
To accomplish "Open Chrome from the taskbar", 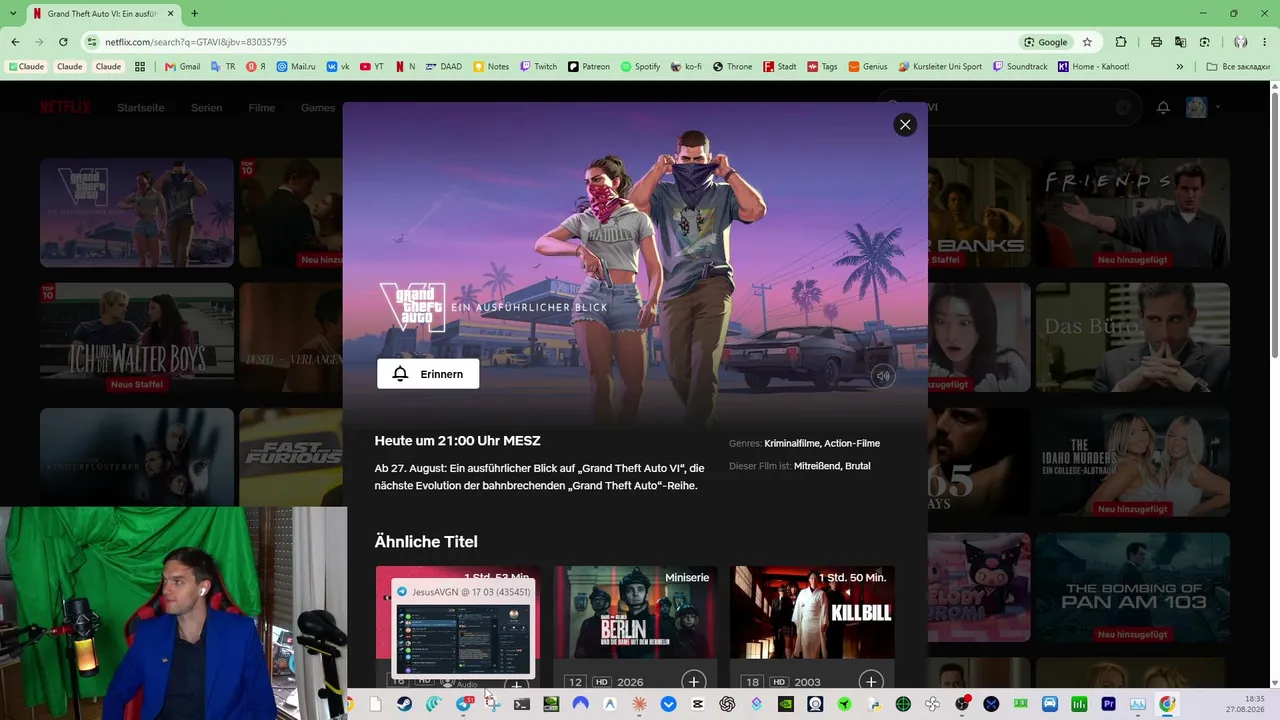I will tap(1167, 704).
